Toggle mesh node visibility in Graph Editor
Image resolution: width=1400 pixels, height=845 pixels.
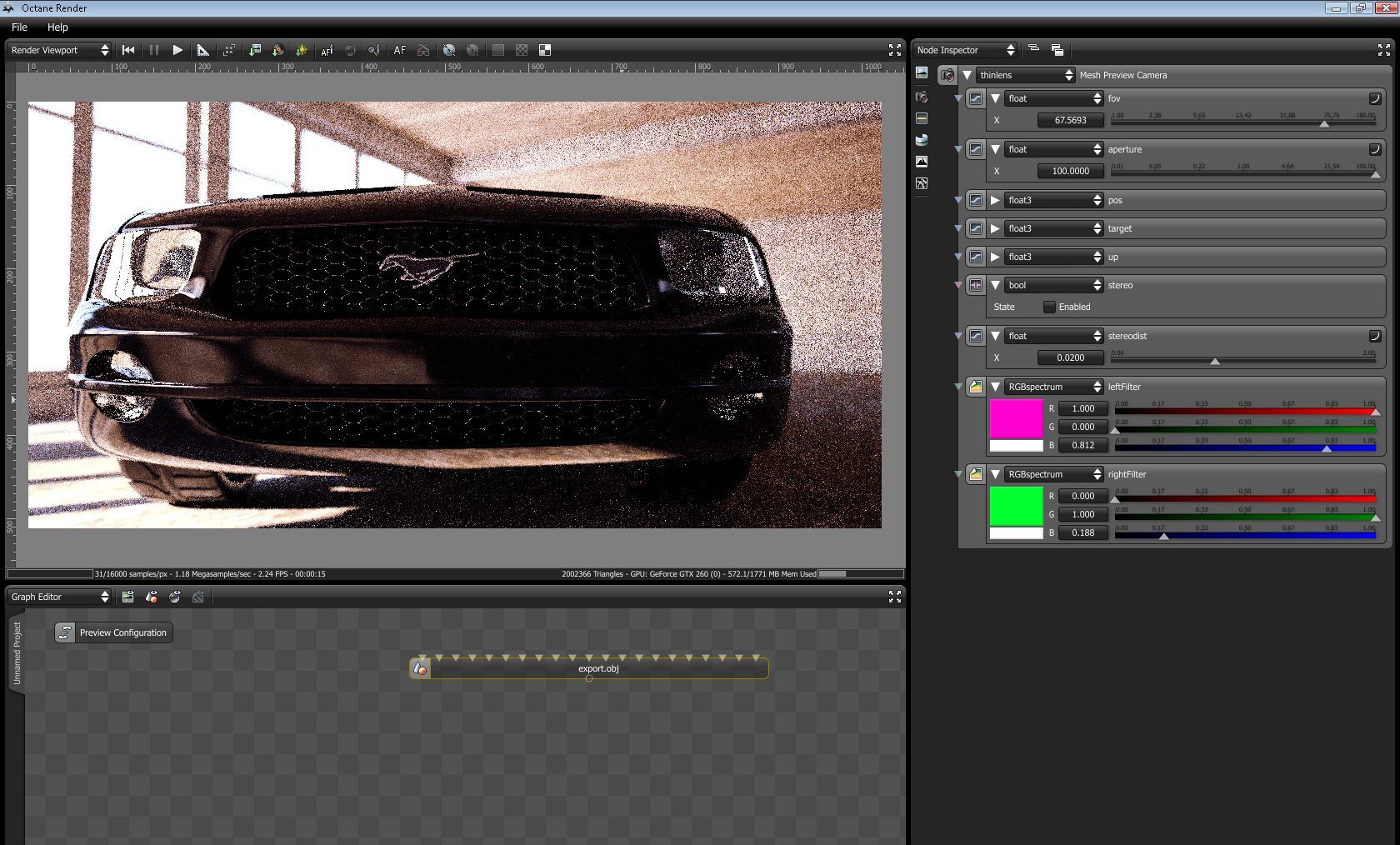point(152,597)
